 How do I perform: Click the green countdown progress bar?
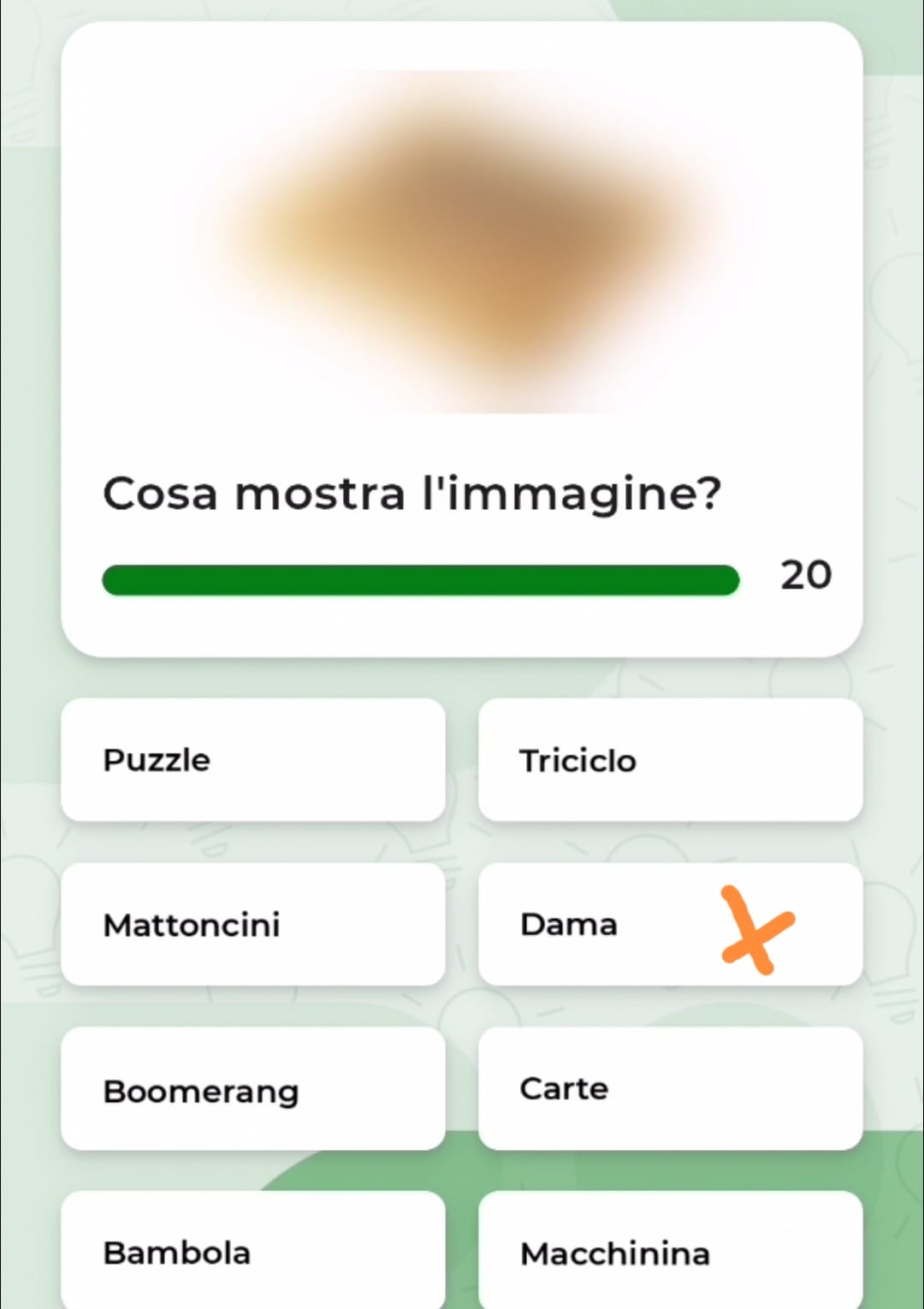(x=420, y=580)
